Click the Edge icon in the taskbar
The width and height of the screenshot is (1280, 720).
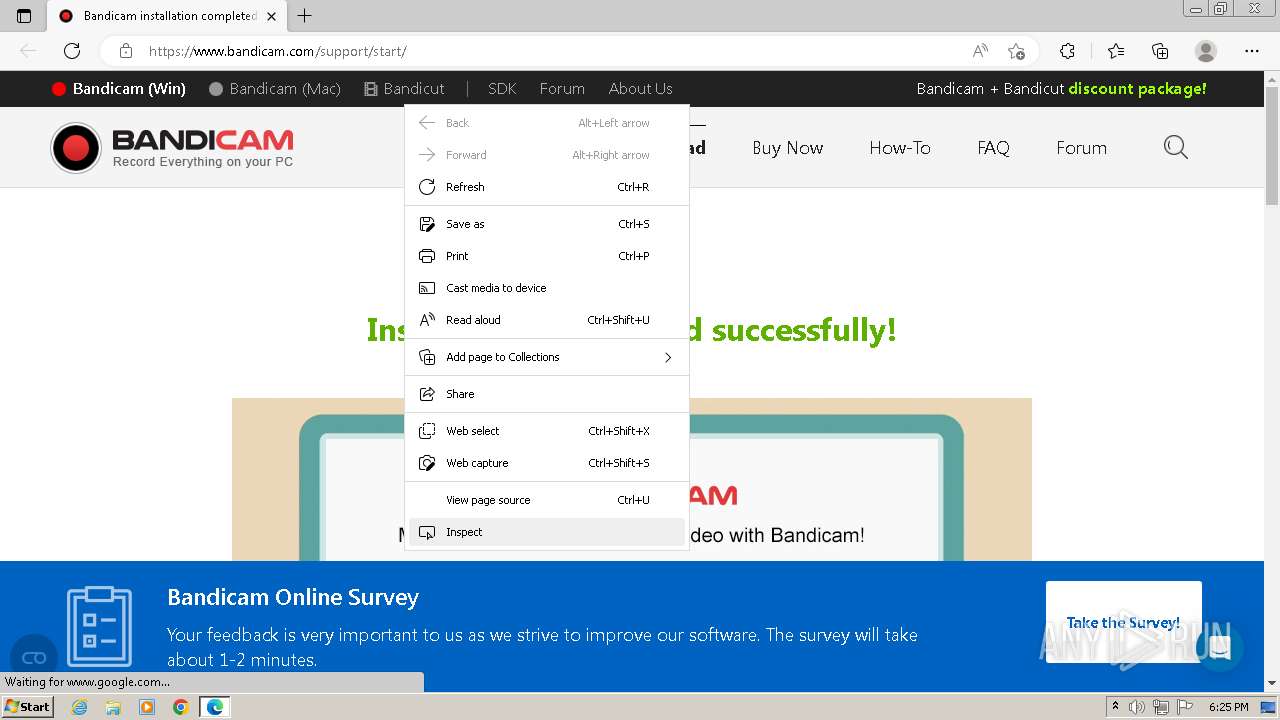215,707
